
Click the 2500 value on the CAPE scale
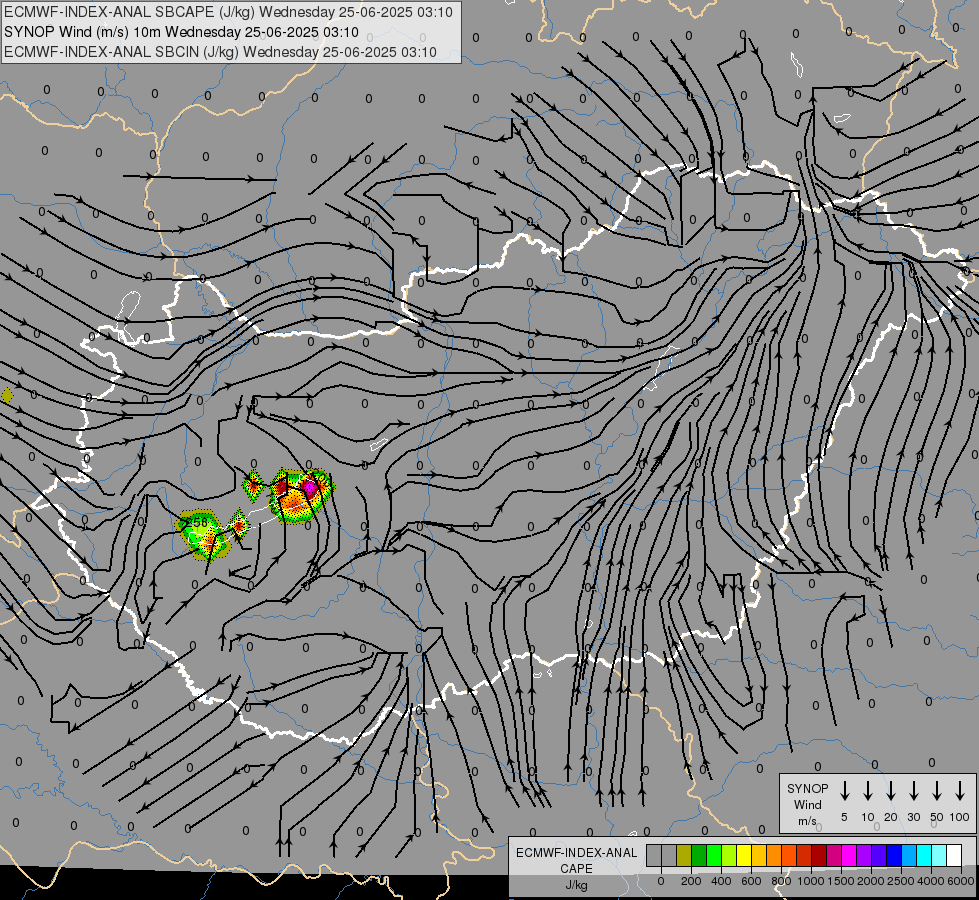(900, 881)
